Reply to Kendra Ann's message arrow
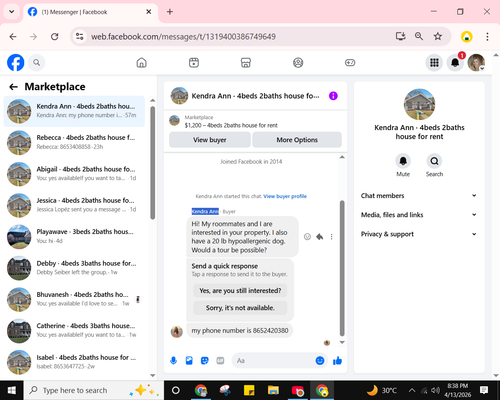 point(320,237)
